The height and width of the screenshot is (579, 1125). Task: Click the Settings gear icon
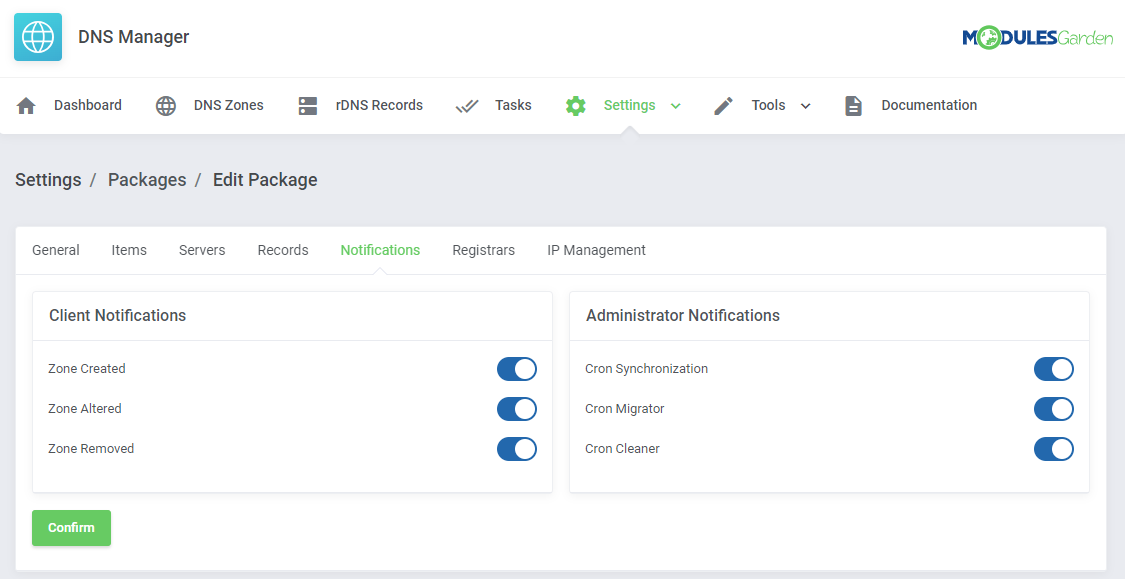(x=575, y=106)
